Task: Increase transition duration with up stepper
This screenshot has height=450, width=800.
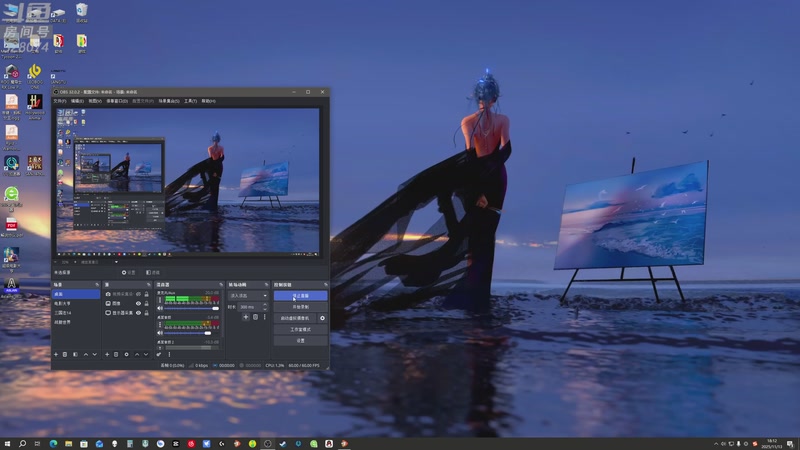Action: 264,305
